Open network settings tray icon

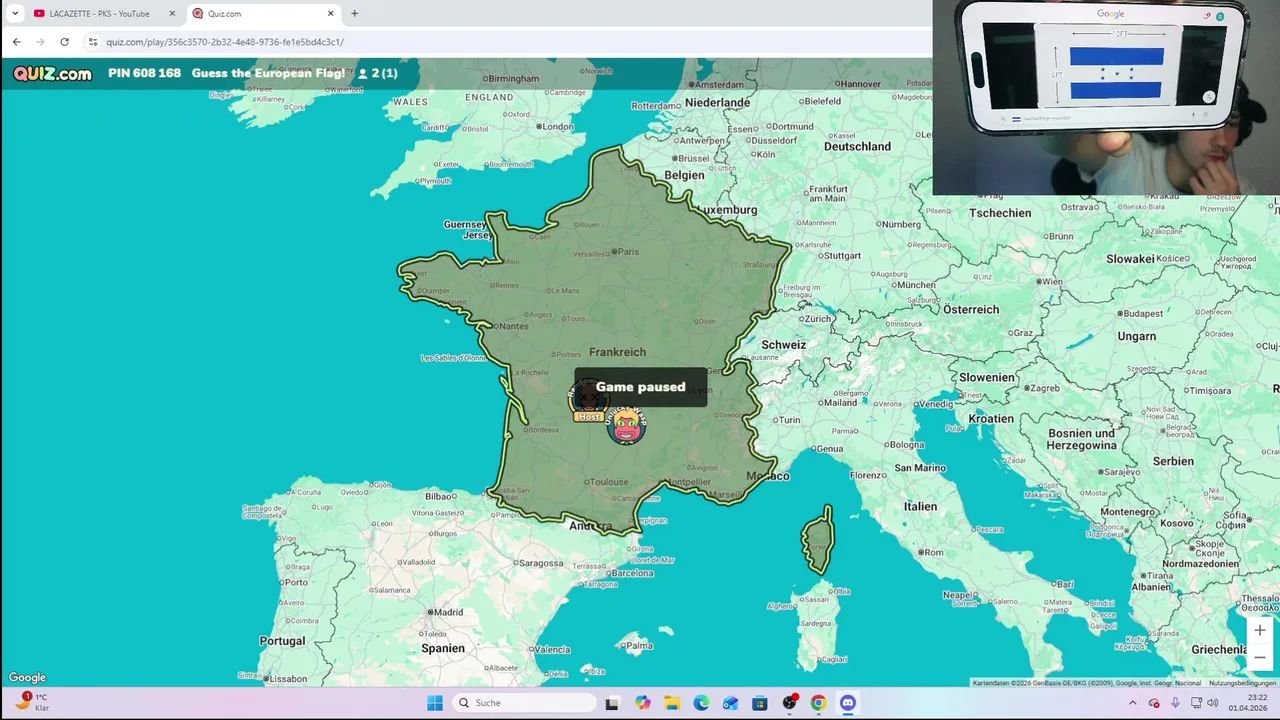click(1196, 703)
